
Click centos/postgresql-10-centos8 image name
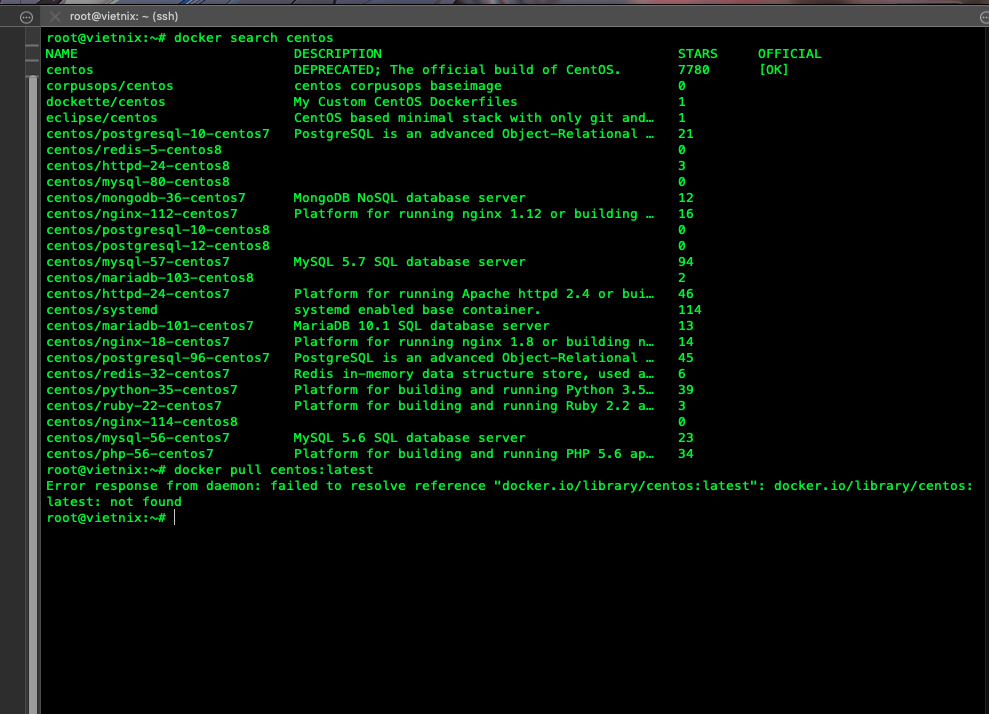(158, 230)
